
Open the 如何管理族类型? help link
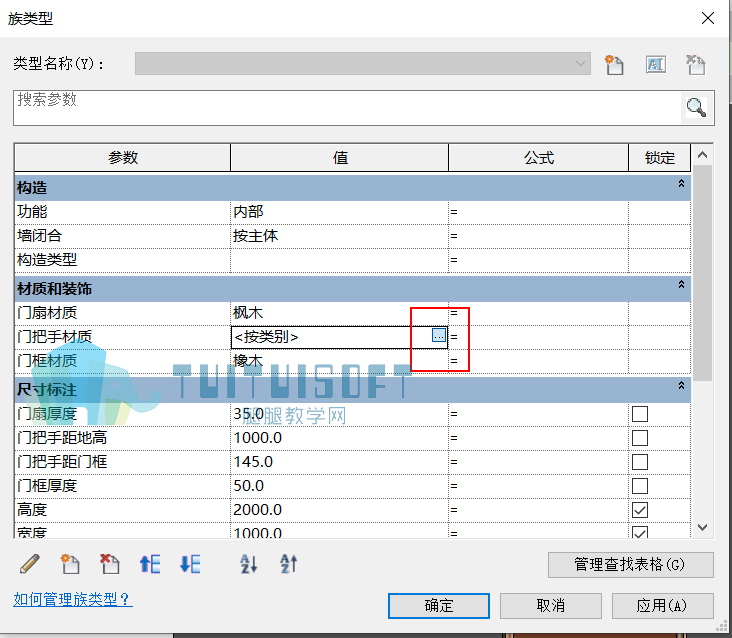[x=73, y=599]
